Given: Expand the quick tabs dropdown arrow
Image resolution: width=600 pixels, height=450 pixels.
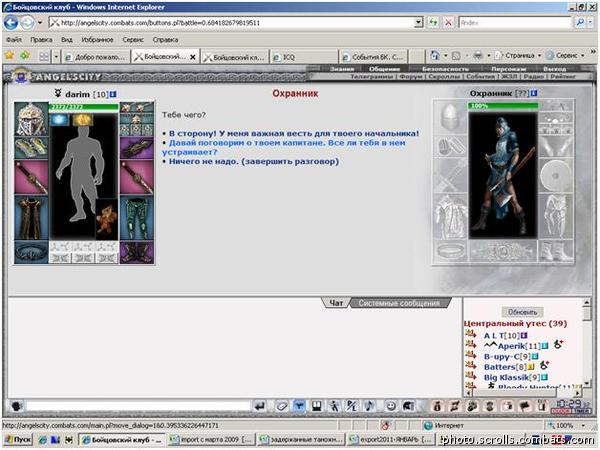Looking at the screenshot, I should pos(56,57).
